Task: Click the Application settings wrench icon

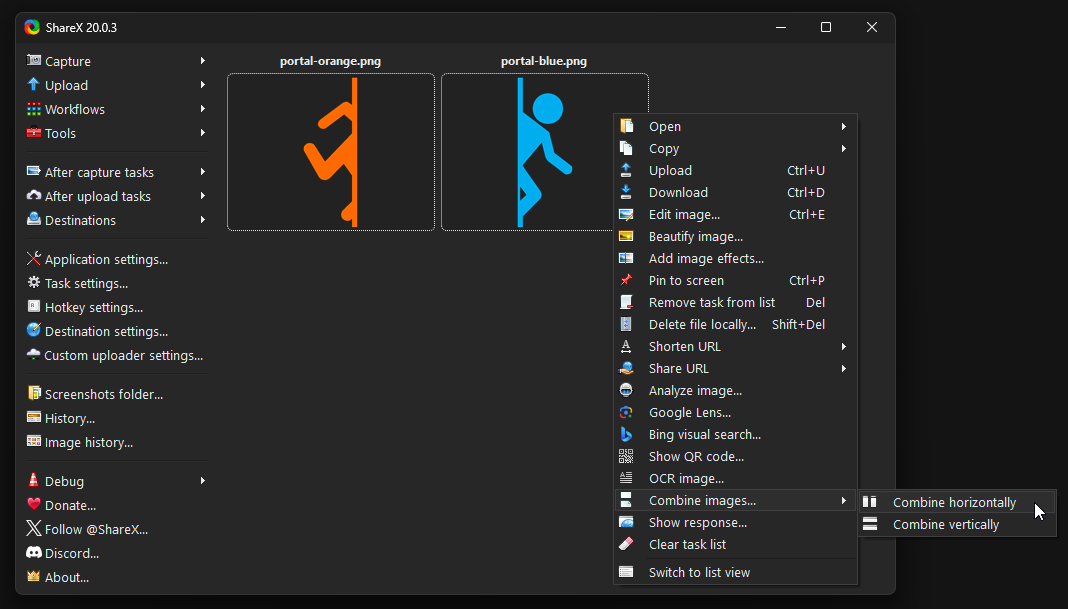Action: coord(33,259)
